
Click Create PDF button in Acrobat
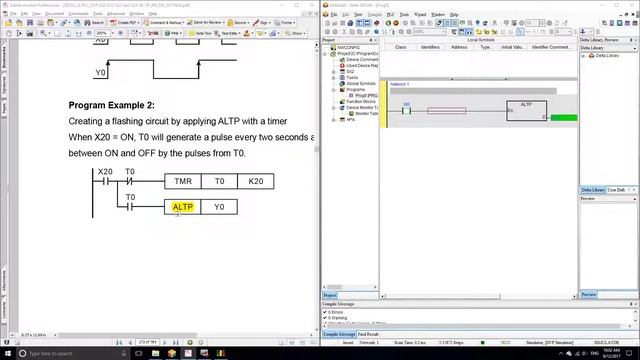[124, 23]
